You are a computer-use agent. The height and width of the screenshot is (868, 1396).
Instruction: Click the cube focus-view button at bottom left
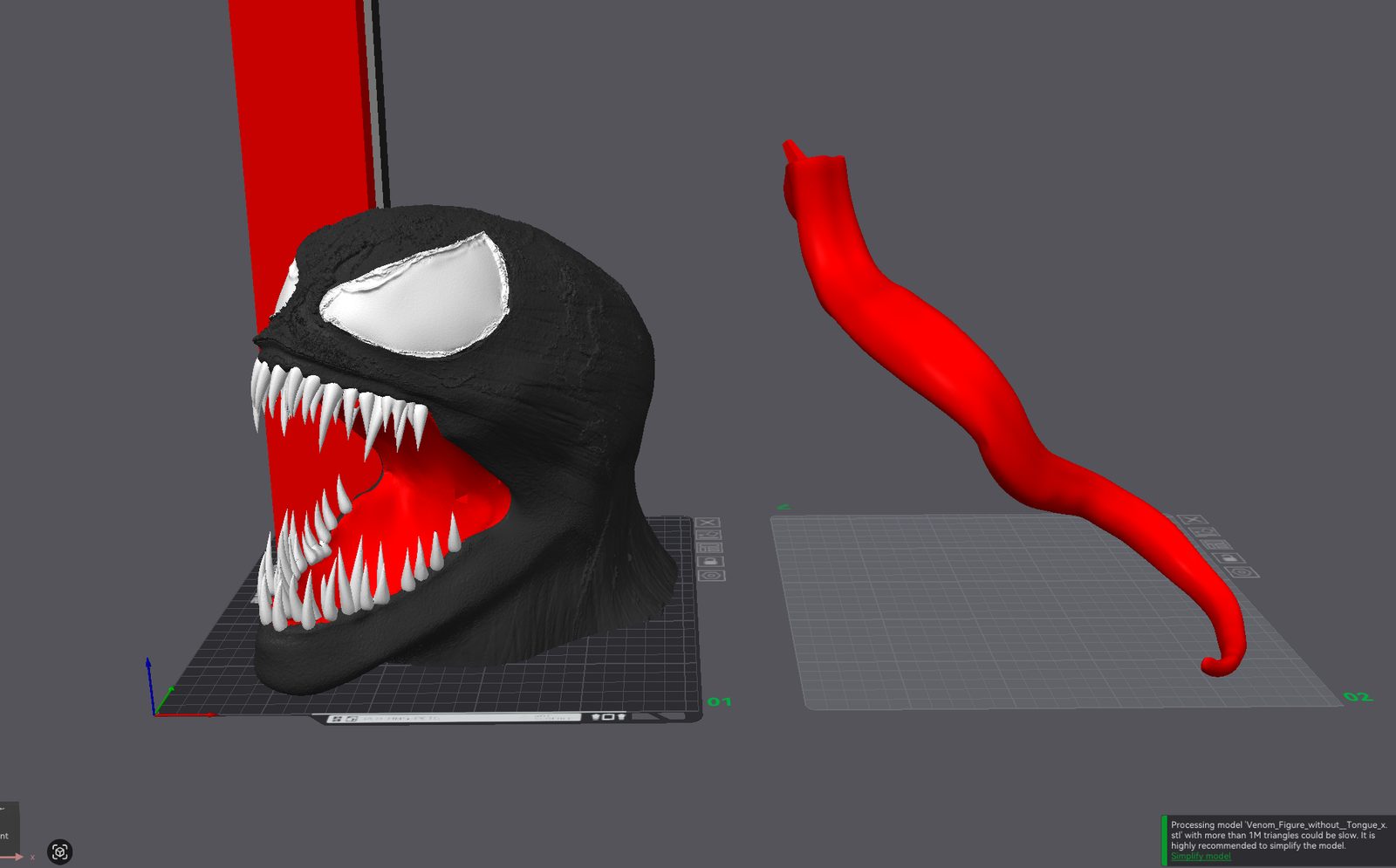[x=59, y=851]
